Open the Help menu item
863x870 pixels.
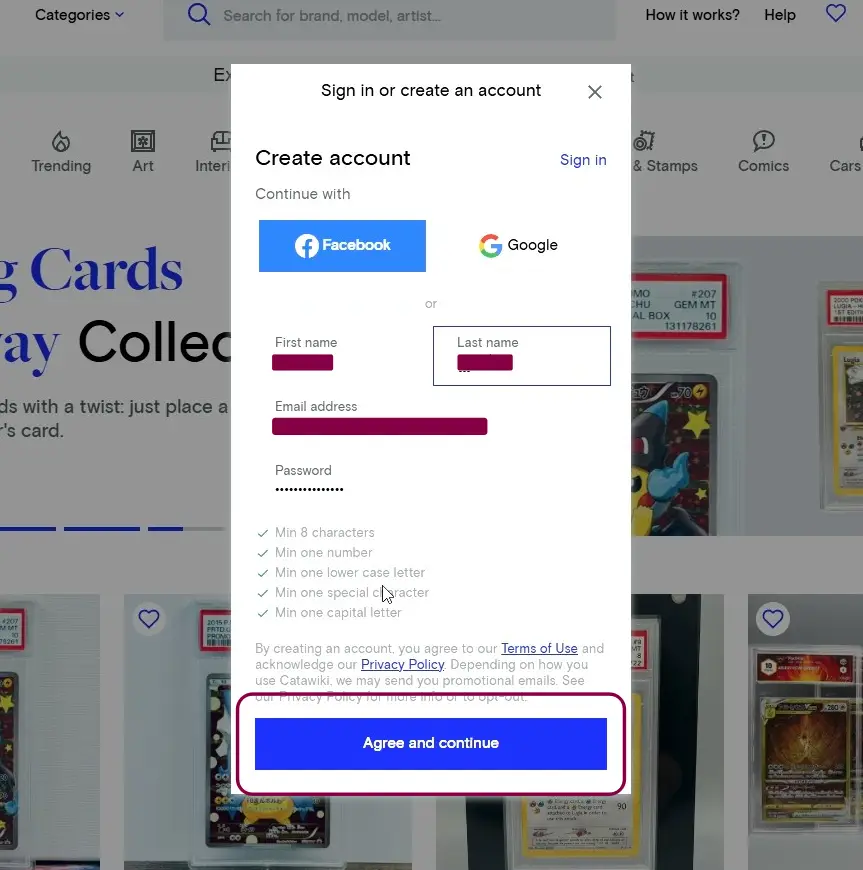click(x=780, y=15)
